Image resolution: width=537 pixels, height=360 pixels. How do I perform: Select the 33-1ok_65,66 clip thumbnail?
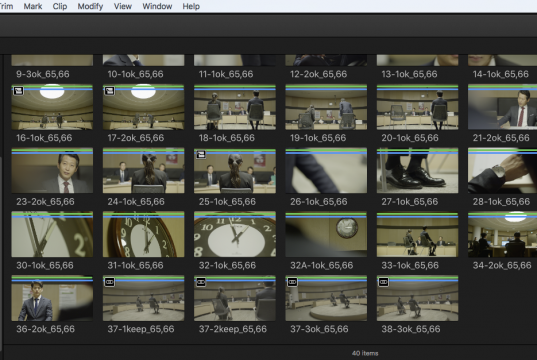[417, 235]
